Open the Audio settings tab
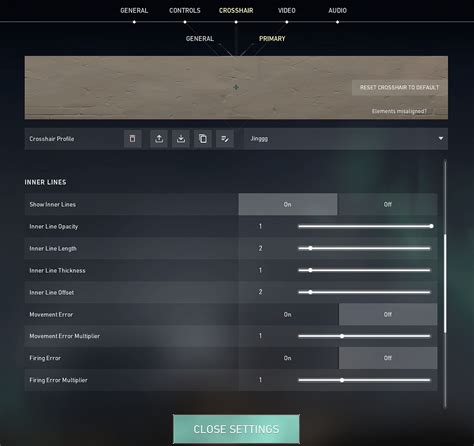Image resolution: width=474 pixels, height=446 pixels. point(337,11)
